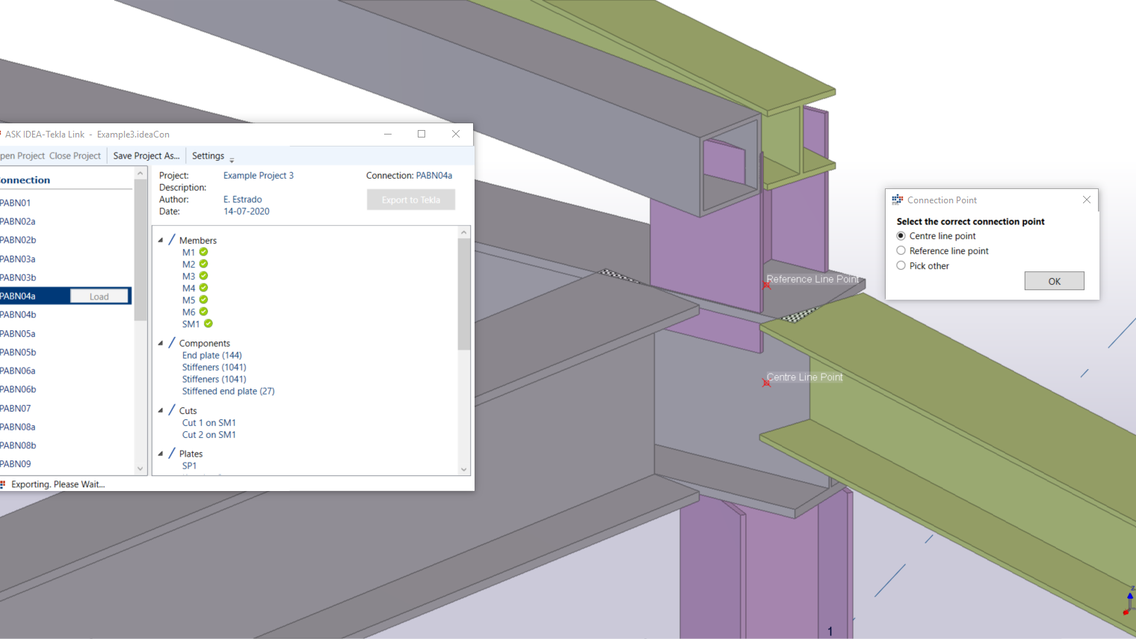The height and width of the screenshot is (639, 1136).
Task: Click the tree panel scrollbar up arrow
Action: (x=464, y=233)
